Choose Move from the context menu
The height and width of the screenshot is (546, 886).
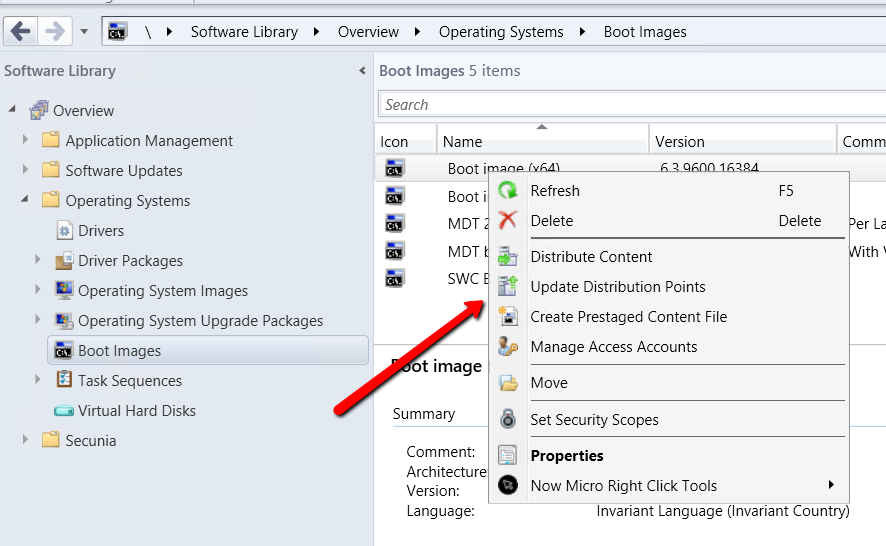[x=549, y=383]
